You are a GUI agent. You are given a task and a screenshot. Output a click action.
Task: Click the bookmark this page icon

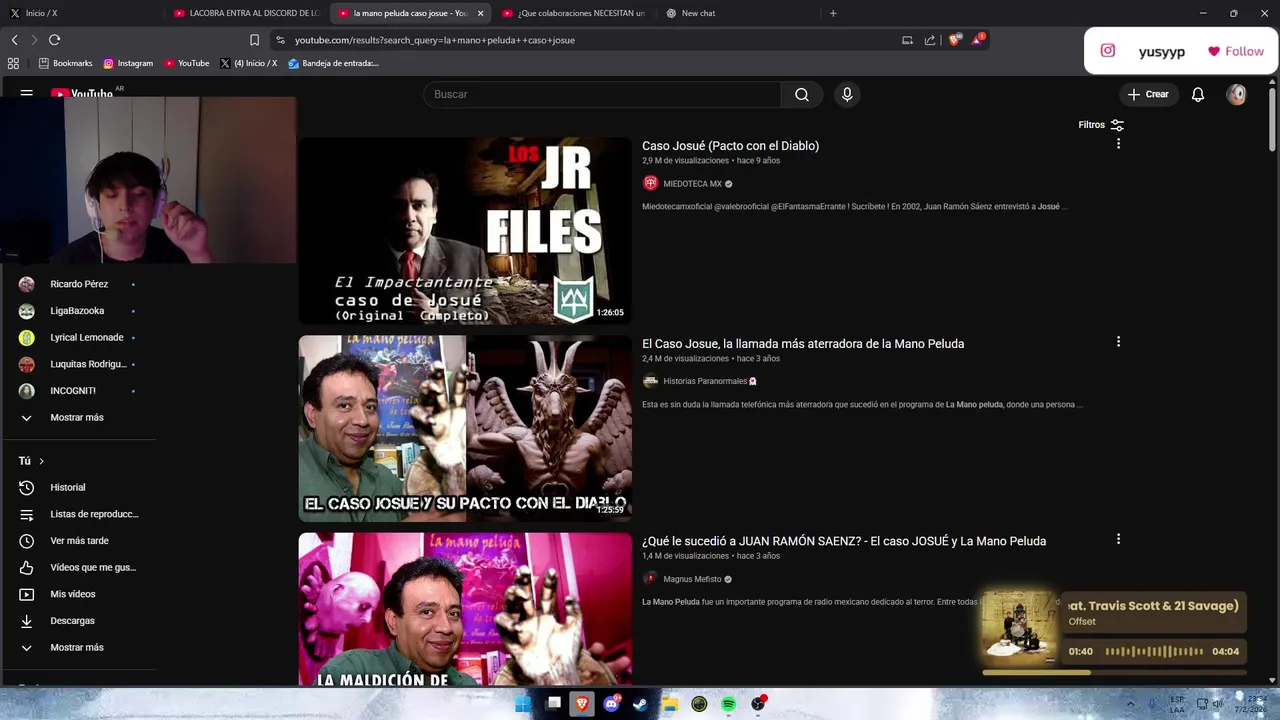pos(254,40)
